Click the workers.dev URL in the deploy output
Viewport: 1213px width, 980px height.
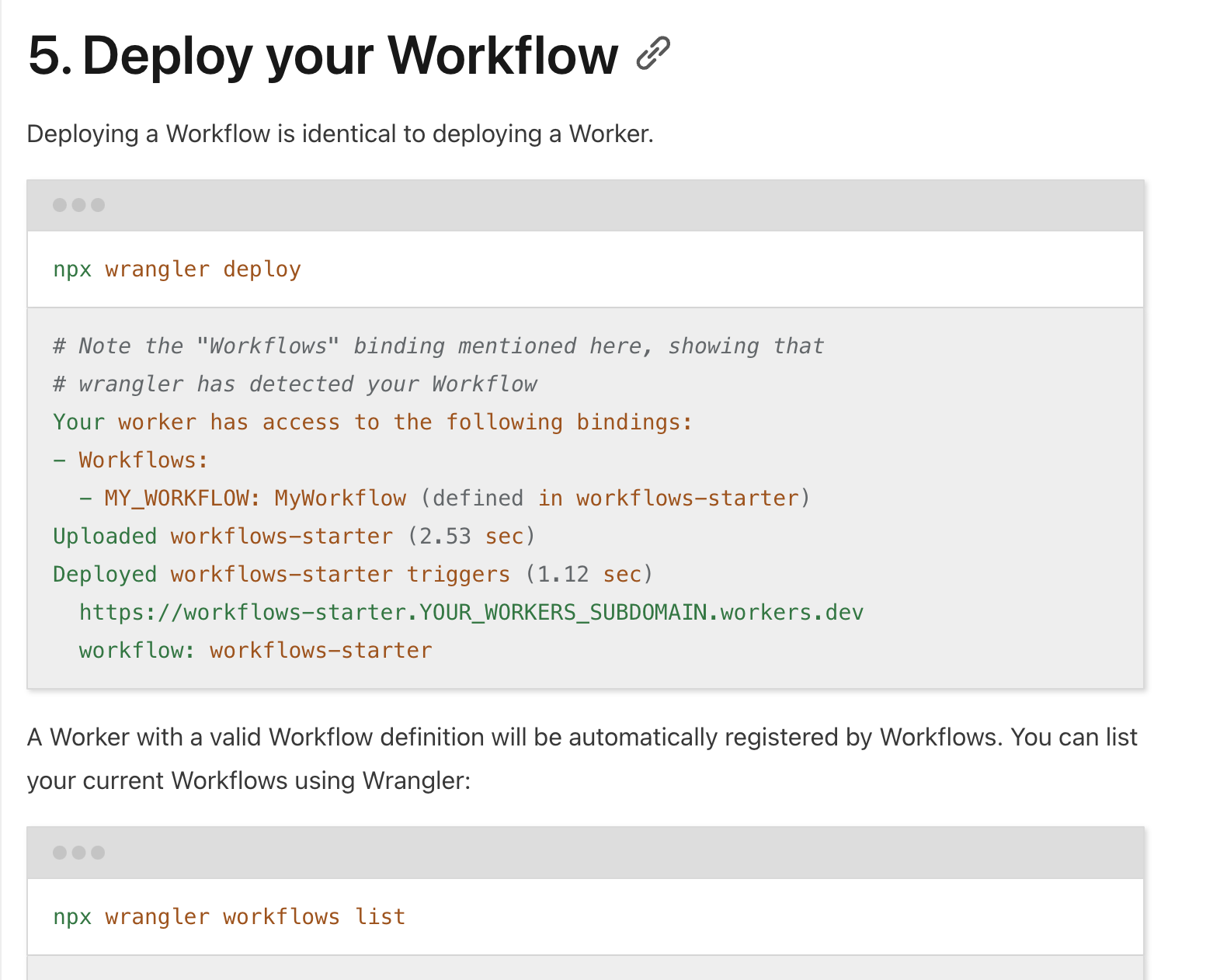pyautogui.click(x=471, y=613)
